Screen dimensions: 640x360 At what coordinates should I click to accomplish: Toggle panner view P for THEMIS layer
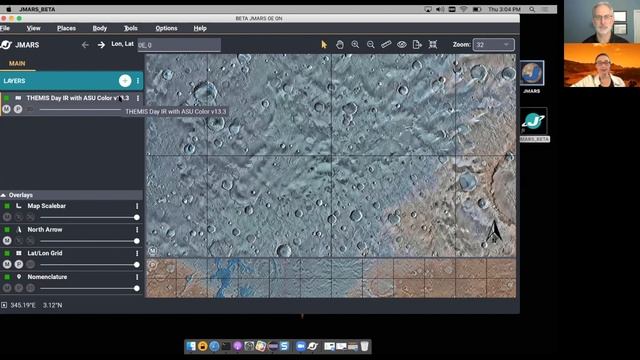click(x=18, y=109)
